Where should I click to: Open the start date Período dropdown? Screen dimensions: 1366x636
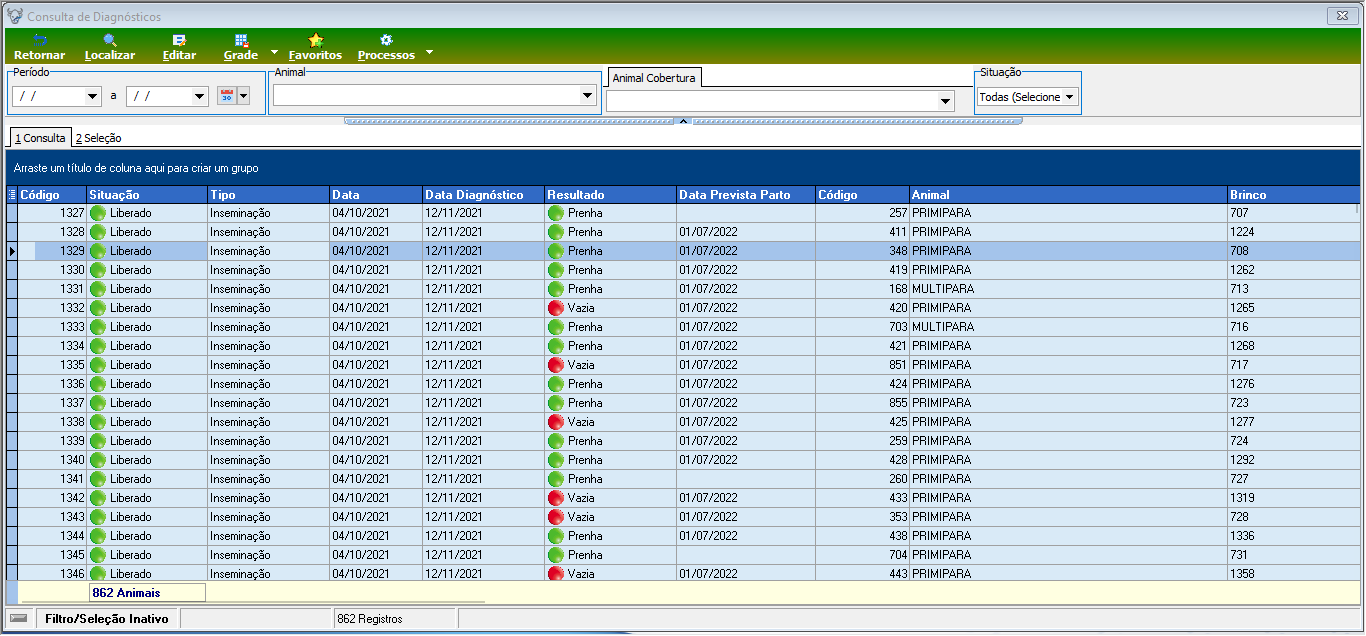click(94, 96)
